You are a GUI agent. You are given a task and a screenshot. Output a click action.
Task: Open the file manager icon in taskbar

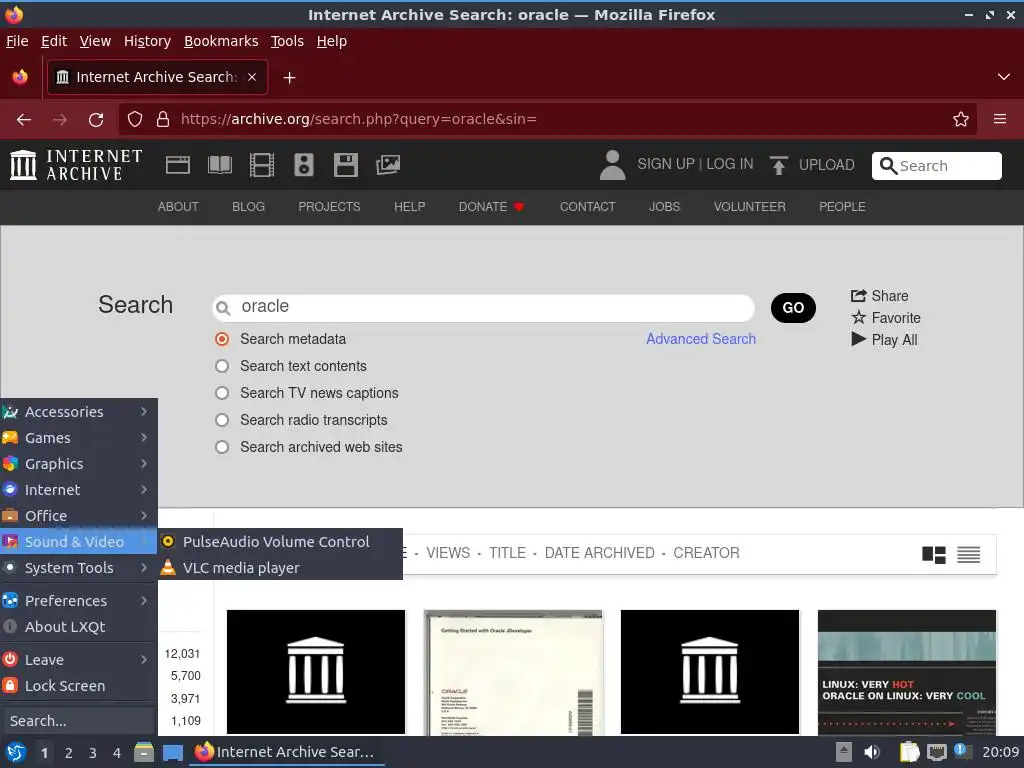144,752
